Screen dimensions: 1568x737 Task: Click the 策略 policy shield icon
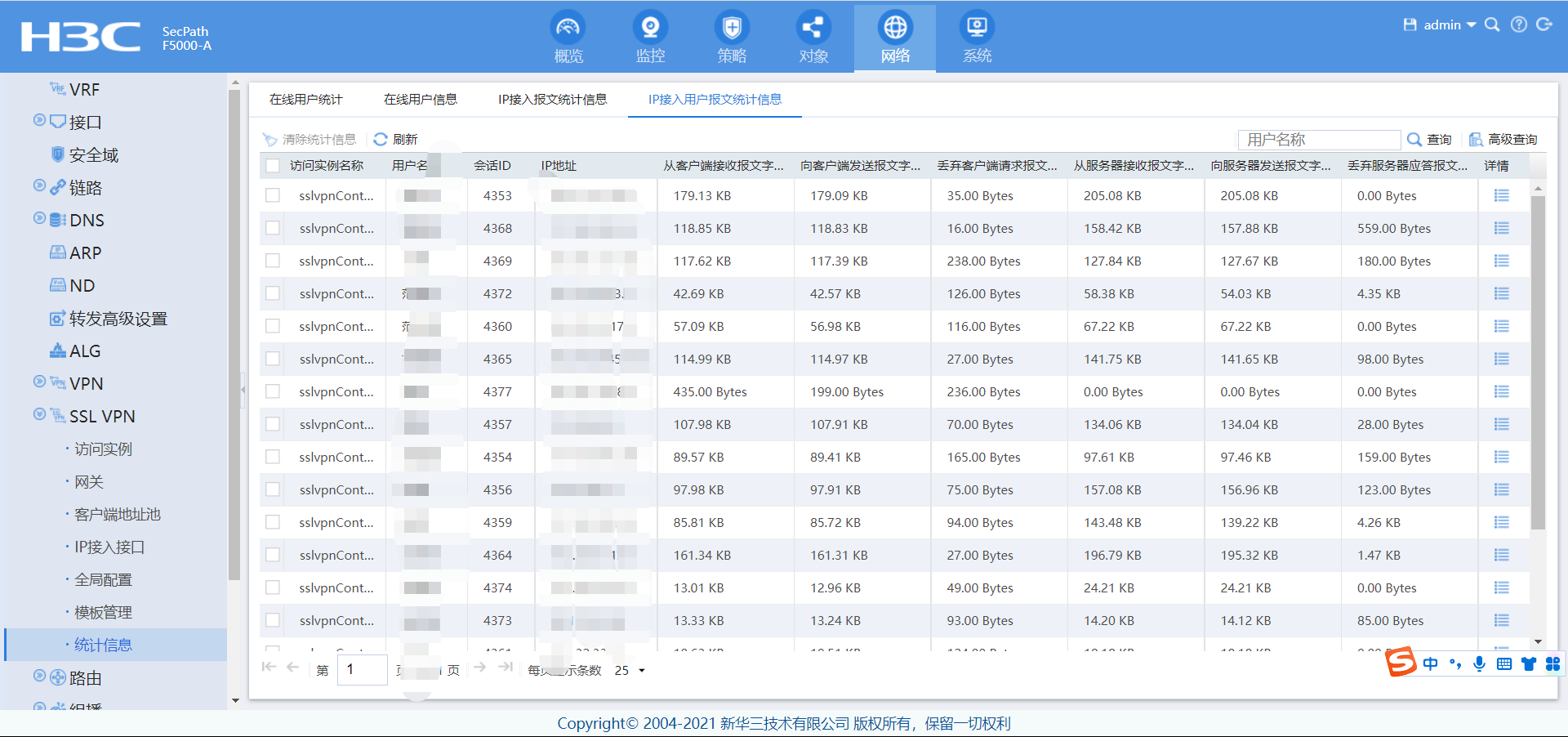[x=732, y=29]
